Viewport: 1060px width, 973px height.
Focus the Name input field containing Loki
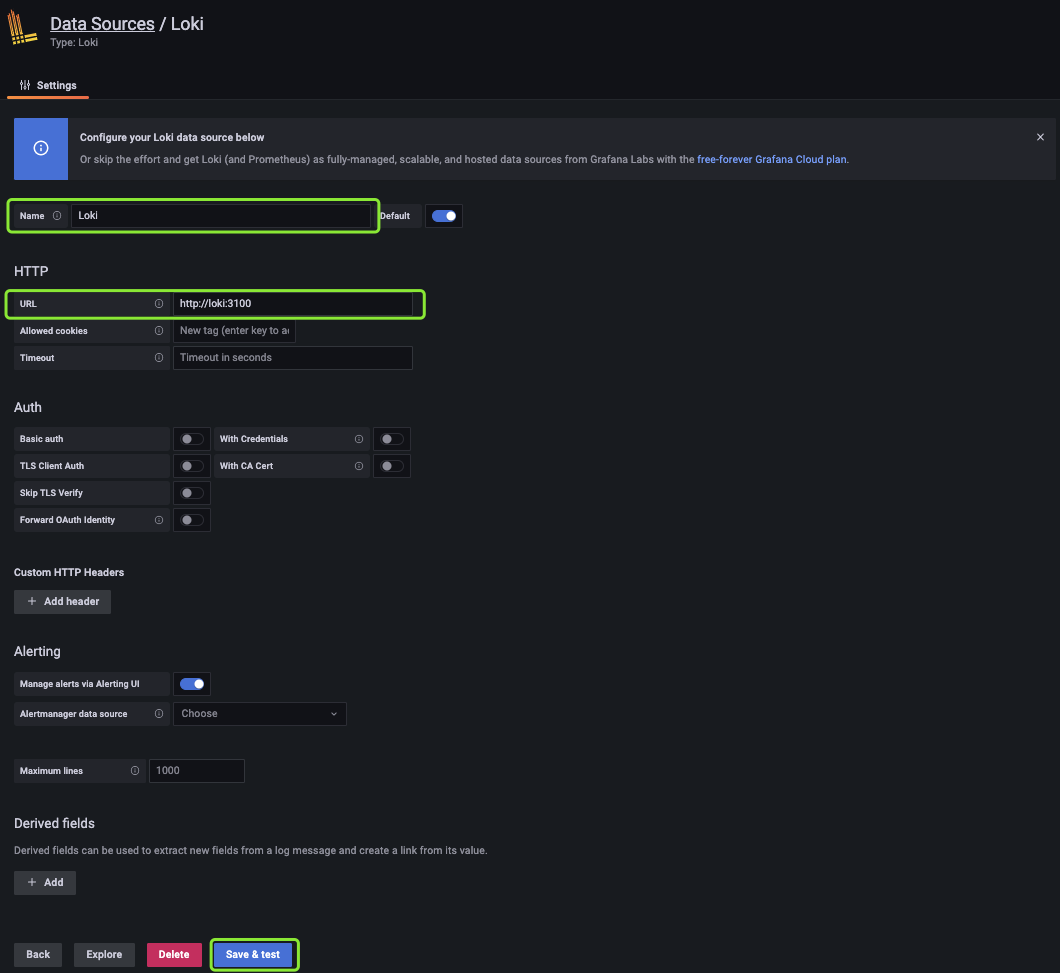(220, 216)
